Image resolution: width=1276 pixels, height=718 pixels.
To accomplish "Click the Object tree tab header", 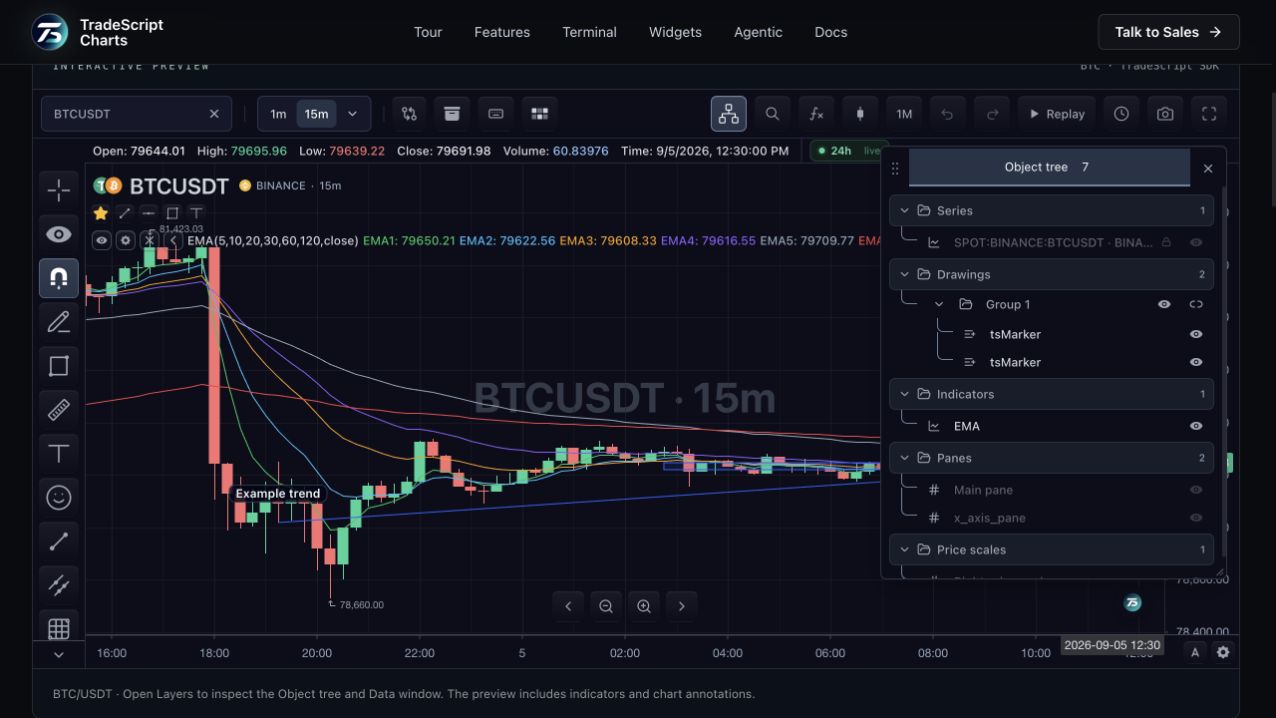I will tap(1049, 167).
